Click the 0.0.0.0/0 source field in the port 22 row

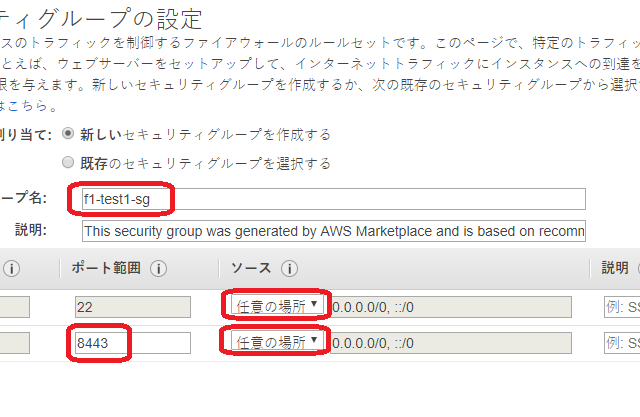tap(450, 306)
